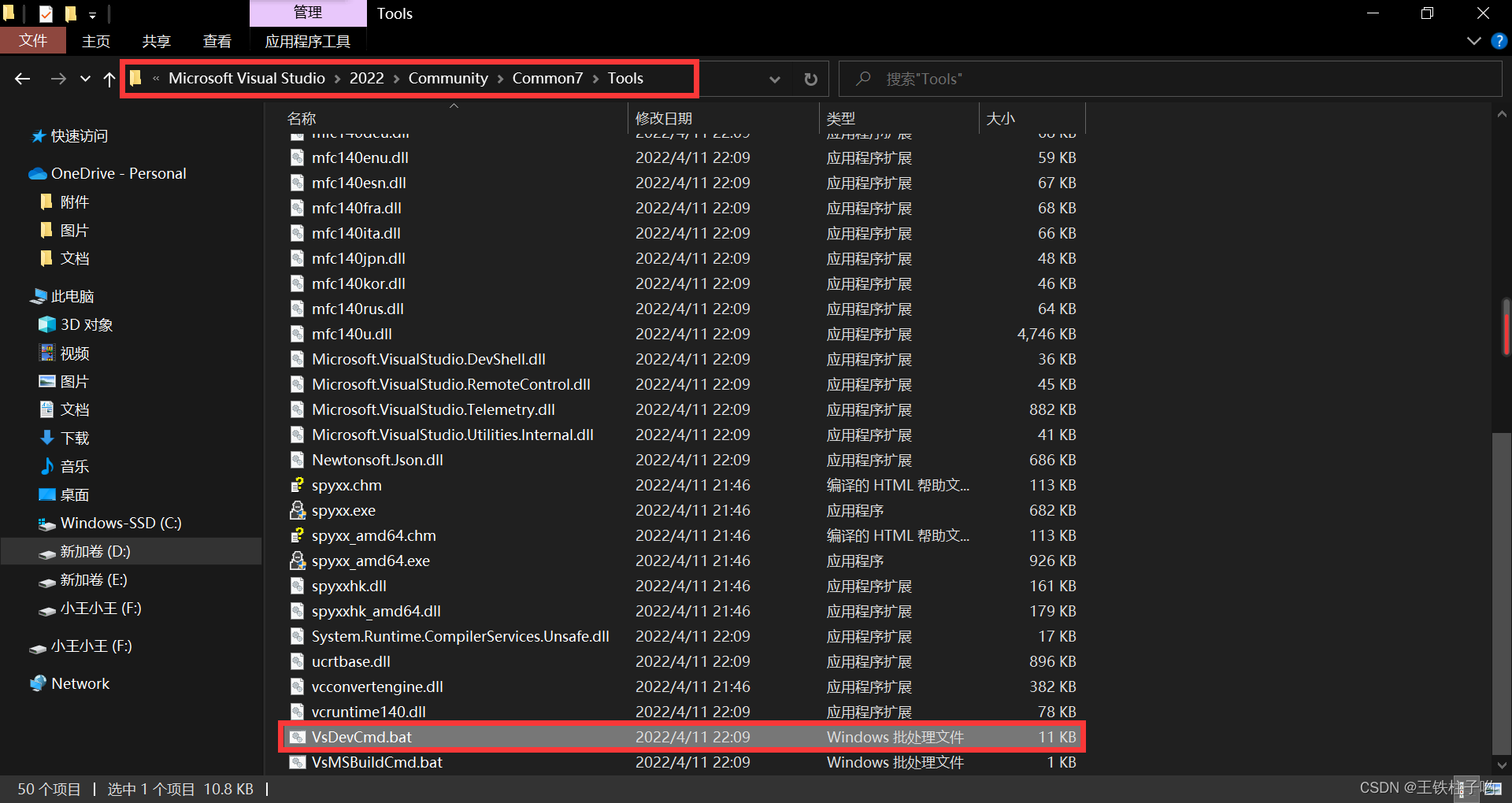The height and width of the screenshot is (803, 1512).
Task: Open 附件 folder under OneDrive
Action: [x=75, y=202]
